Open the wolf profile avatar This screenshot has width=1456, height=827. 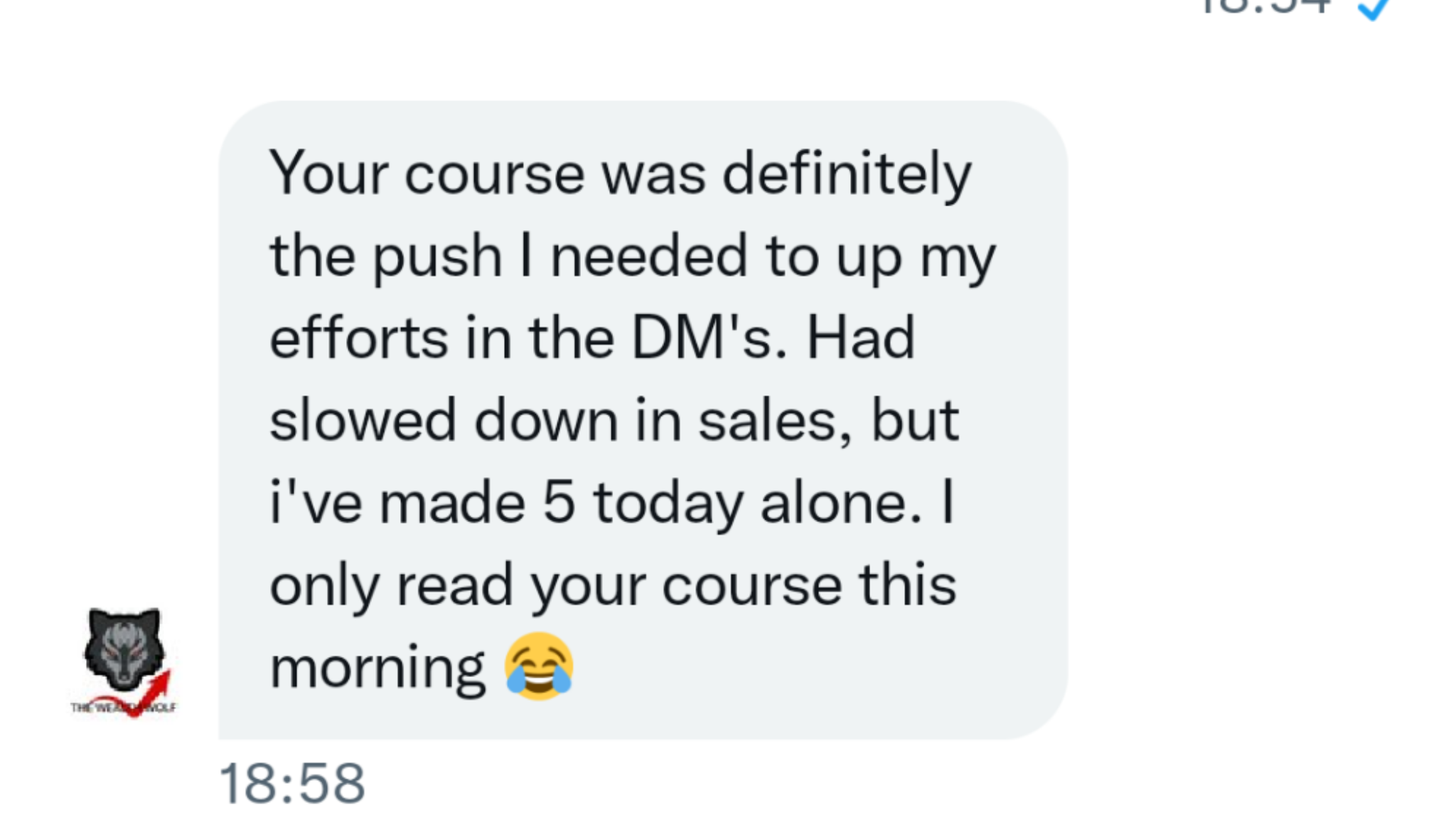(x=124, y=662)
